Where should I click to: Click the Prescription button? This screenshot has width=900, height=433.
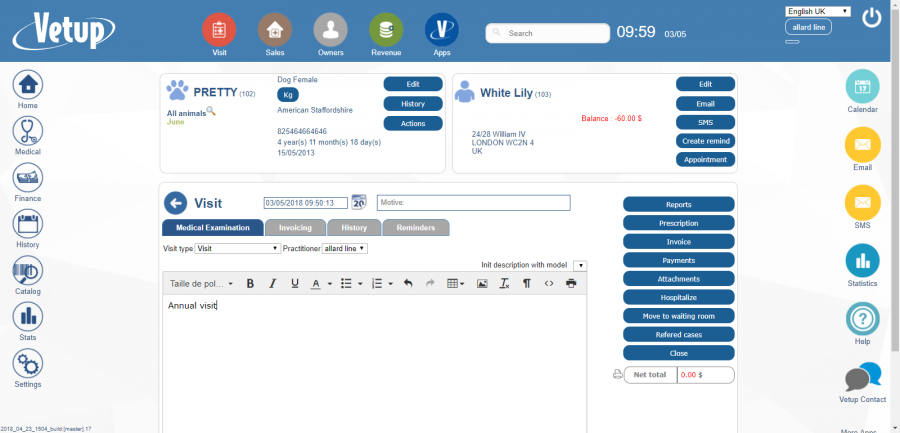coord(678,223)
